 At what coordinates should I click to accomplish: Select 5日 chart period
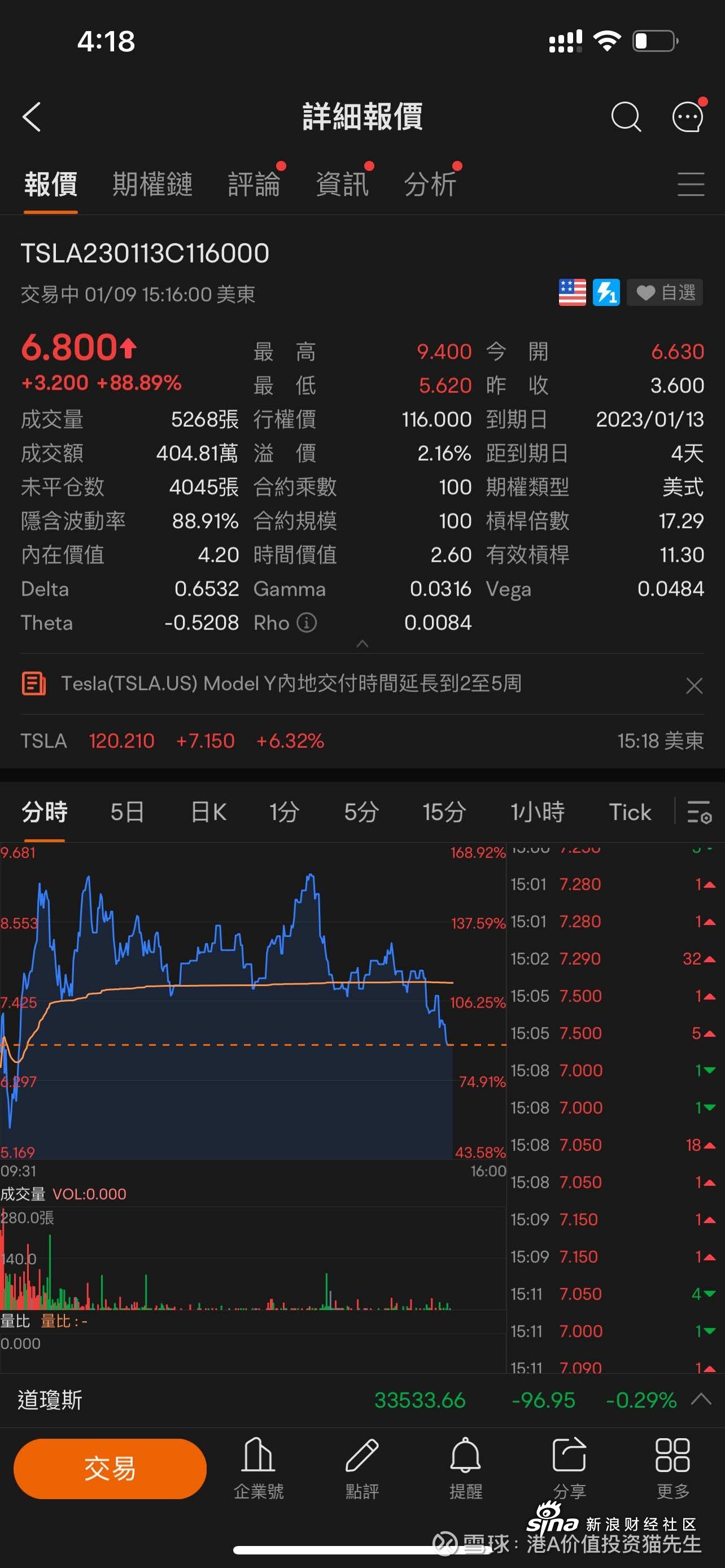(127, 812)
